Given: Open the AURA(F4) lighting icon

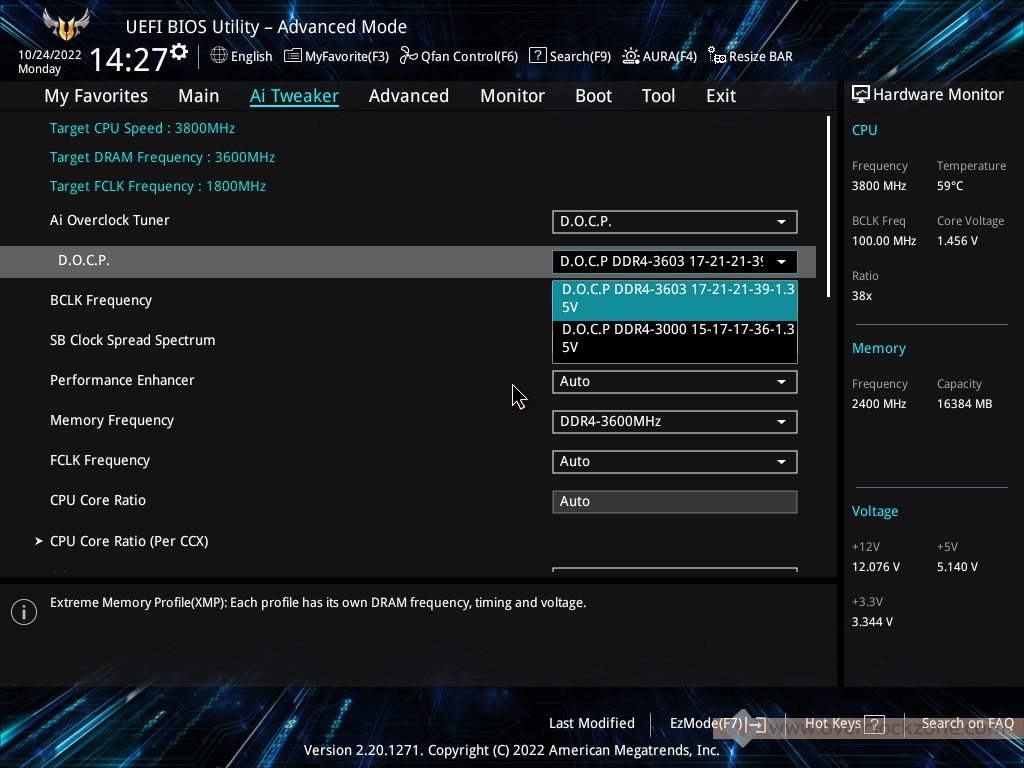Looking at the screenshot, I should coord(631,56).
